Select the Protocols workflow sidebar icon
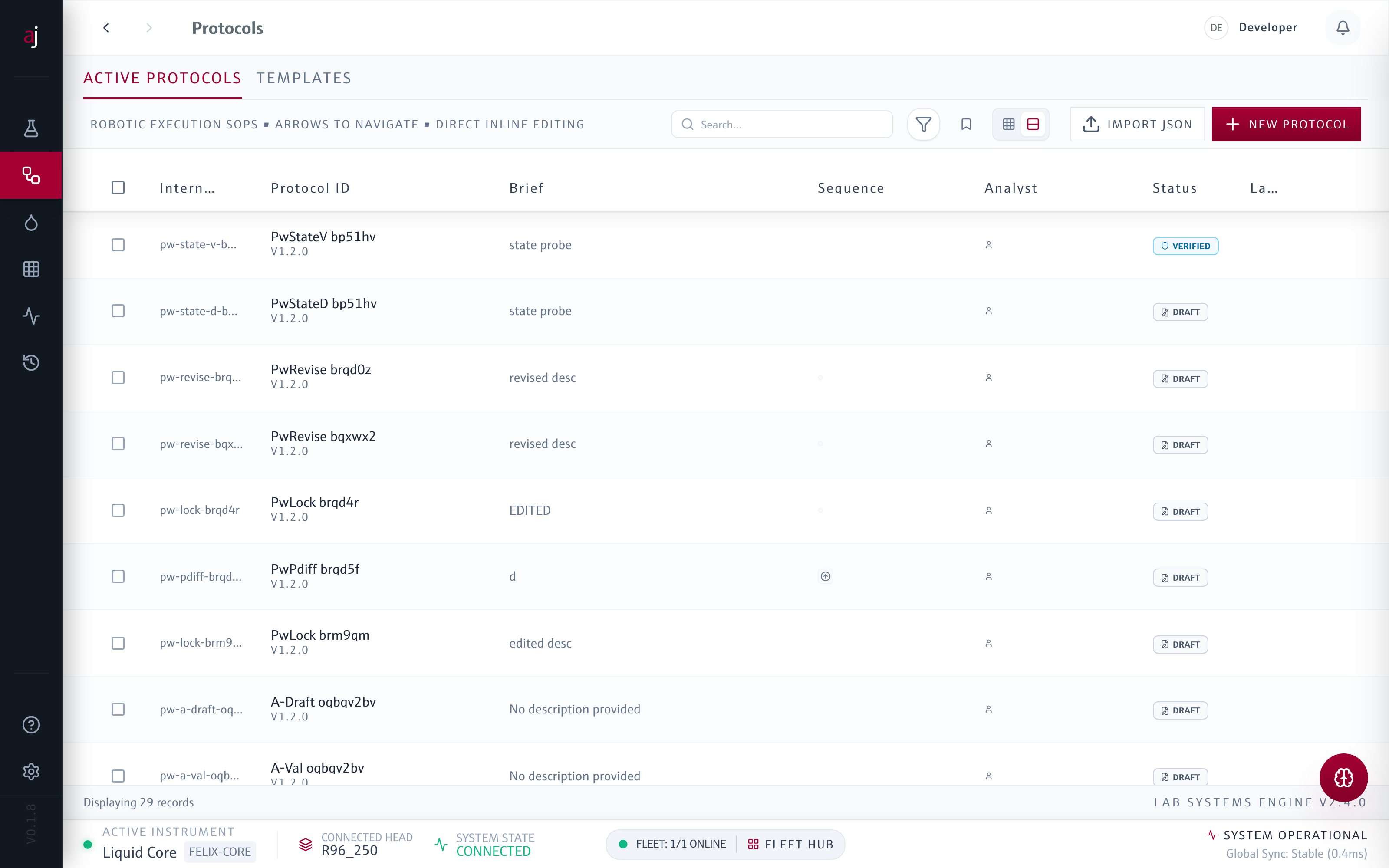Screen dimensions: 1389x868 pos(31,175)
